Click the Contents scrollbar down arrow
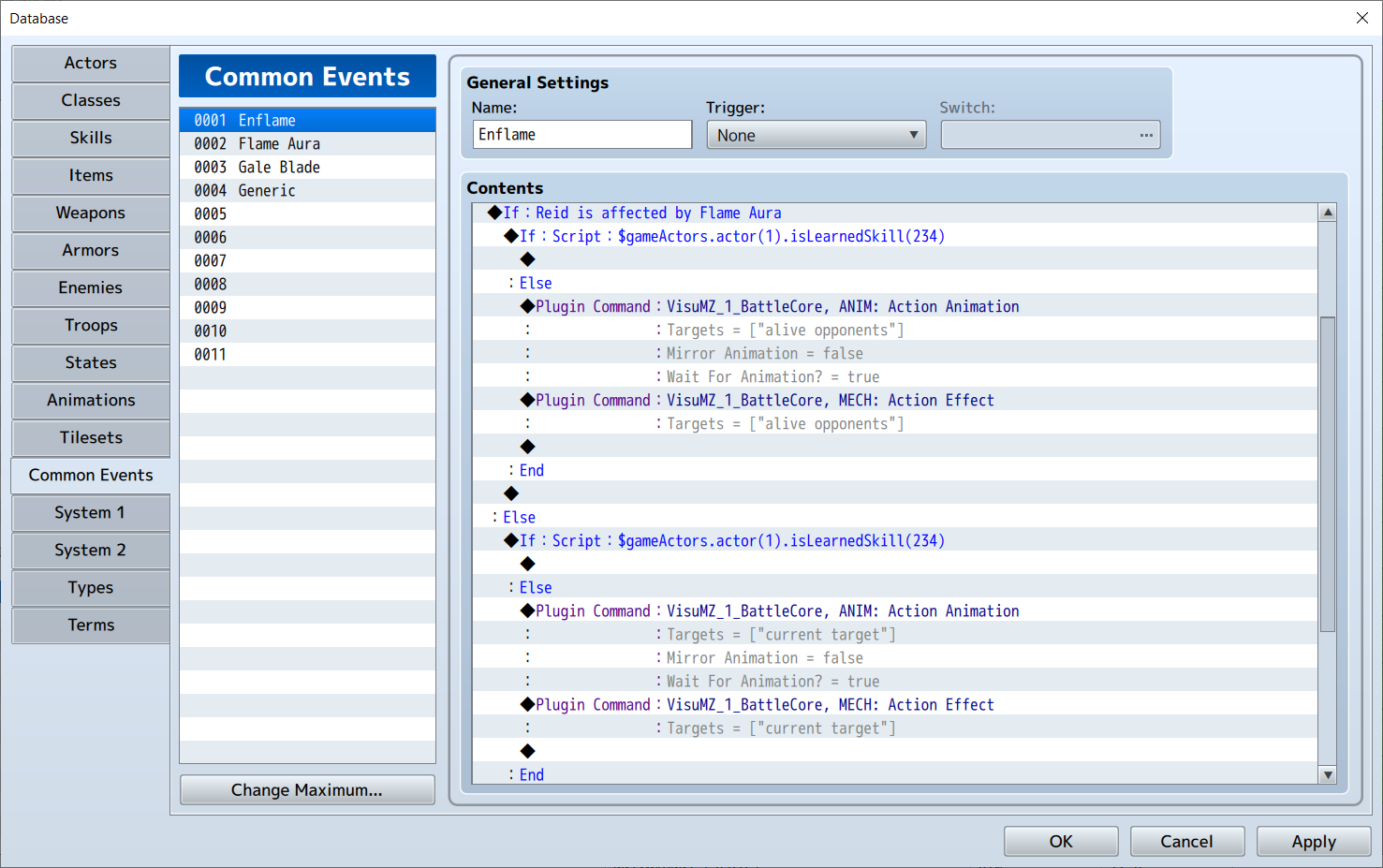Screen dimensions: 1383x868 pyautogui.click(x=1327, y=774)
